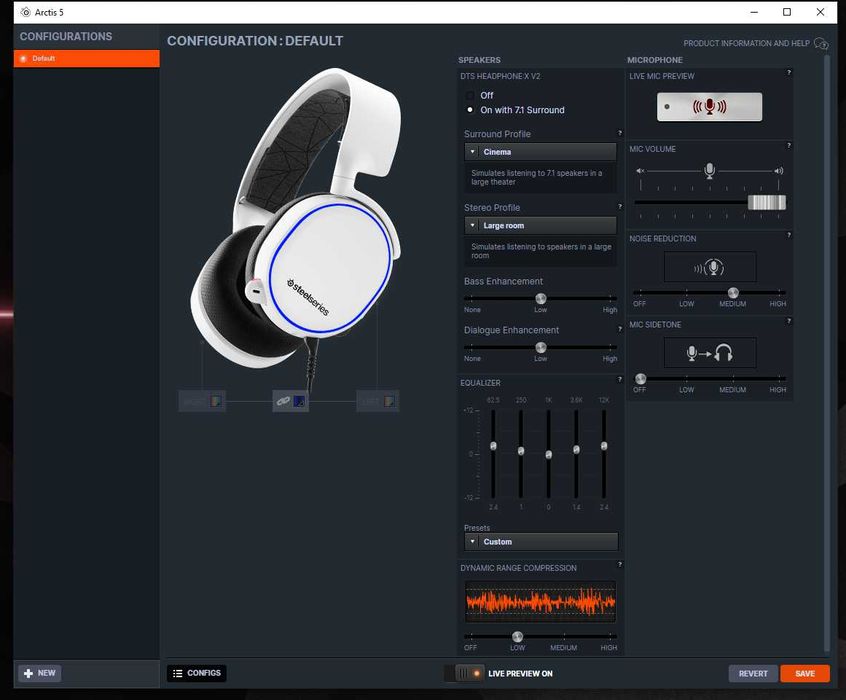The width and height of the screenshot is (846, 700).
Task: Click the white Arctis headset image
Action: [x=296, y=219]
